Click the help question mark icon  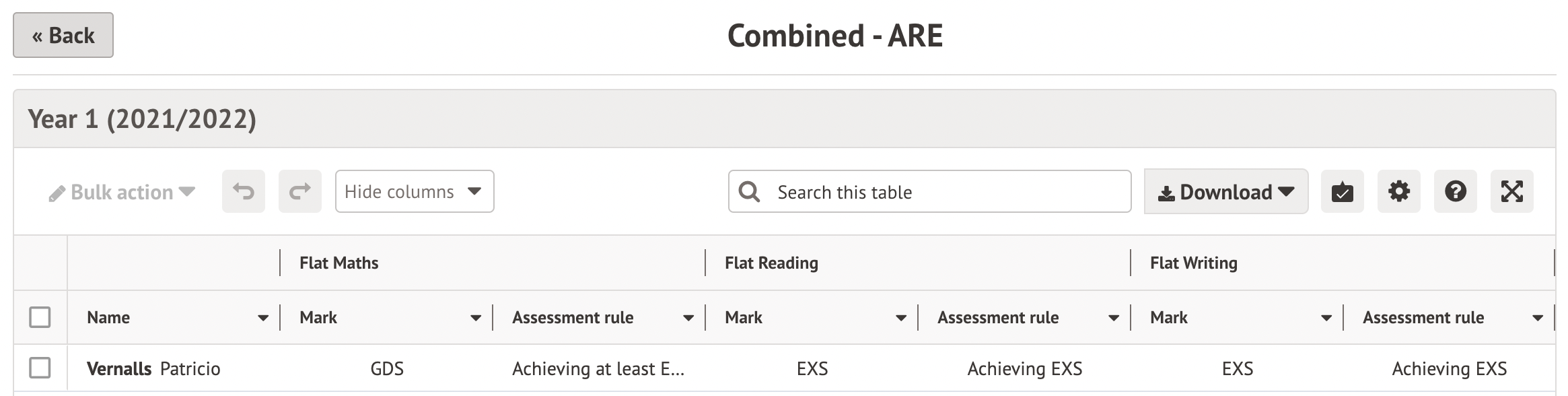click(x=1455, y=192)
